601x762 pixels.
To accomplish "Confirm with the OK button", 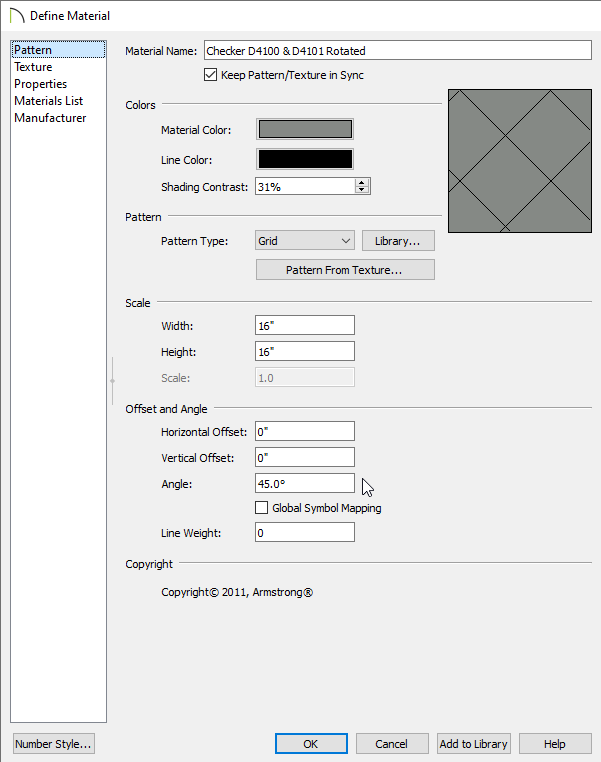I will point(311,744).
